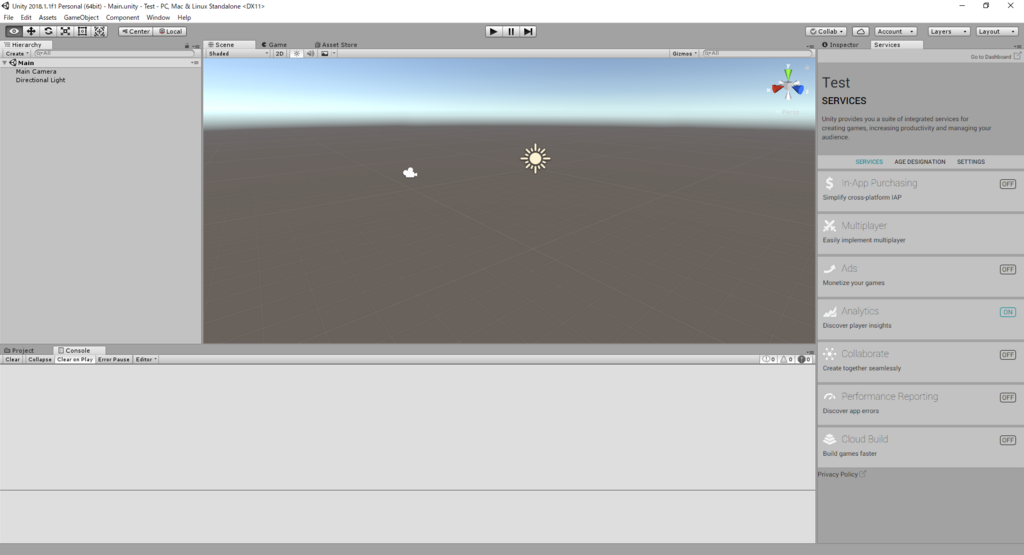Open the Hierarchy Create dropdown
This screenshot has width=1024, height=555.
click(x=17, y=54)
